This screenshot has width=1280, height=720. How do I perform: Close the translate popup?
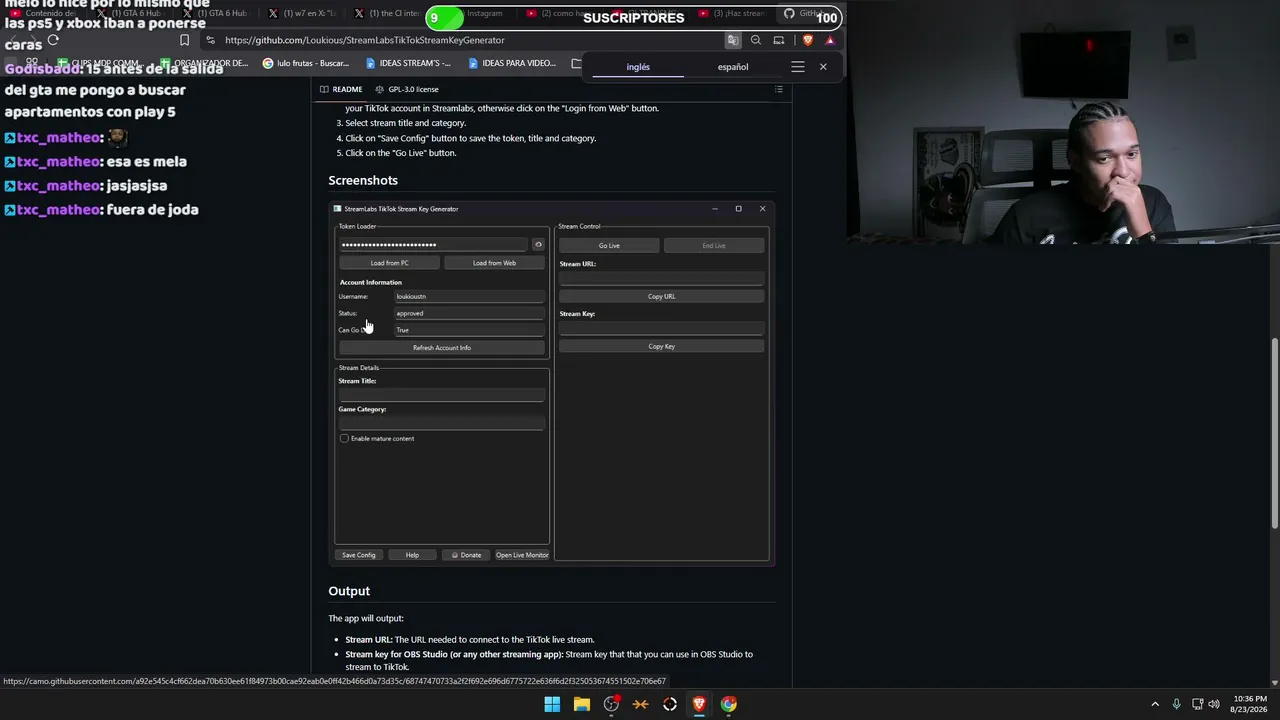pyautogui.click(x=823, y=67)
